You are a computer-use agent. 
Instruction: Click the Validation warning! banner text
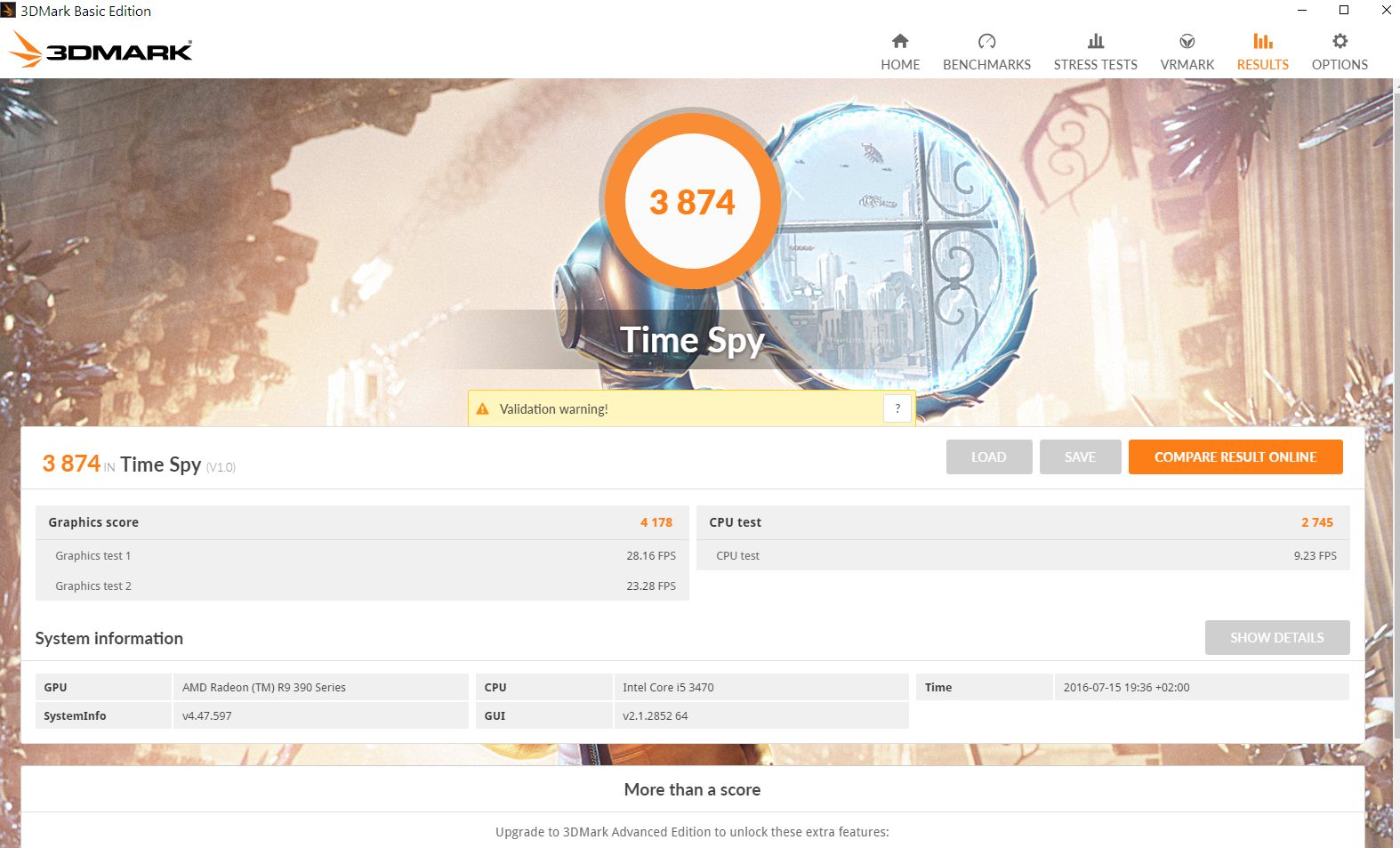point(553,409)
